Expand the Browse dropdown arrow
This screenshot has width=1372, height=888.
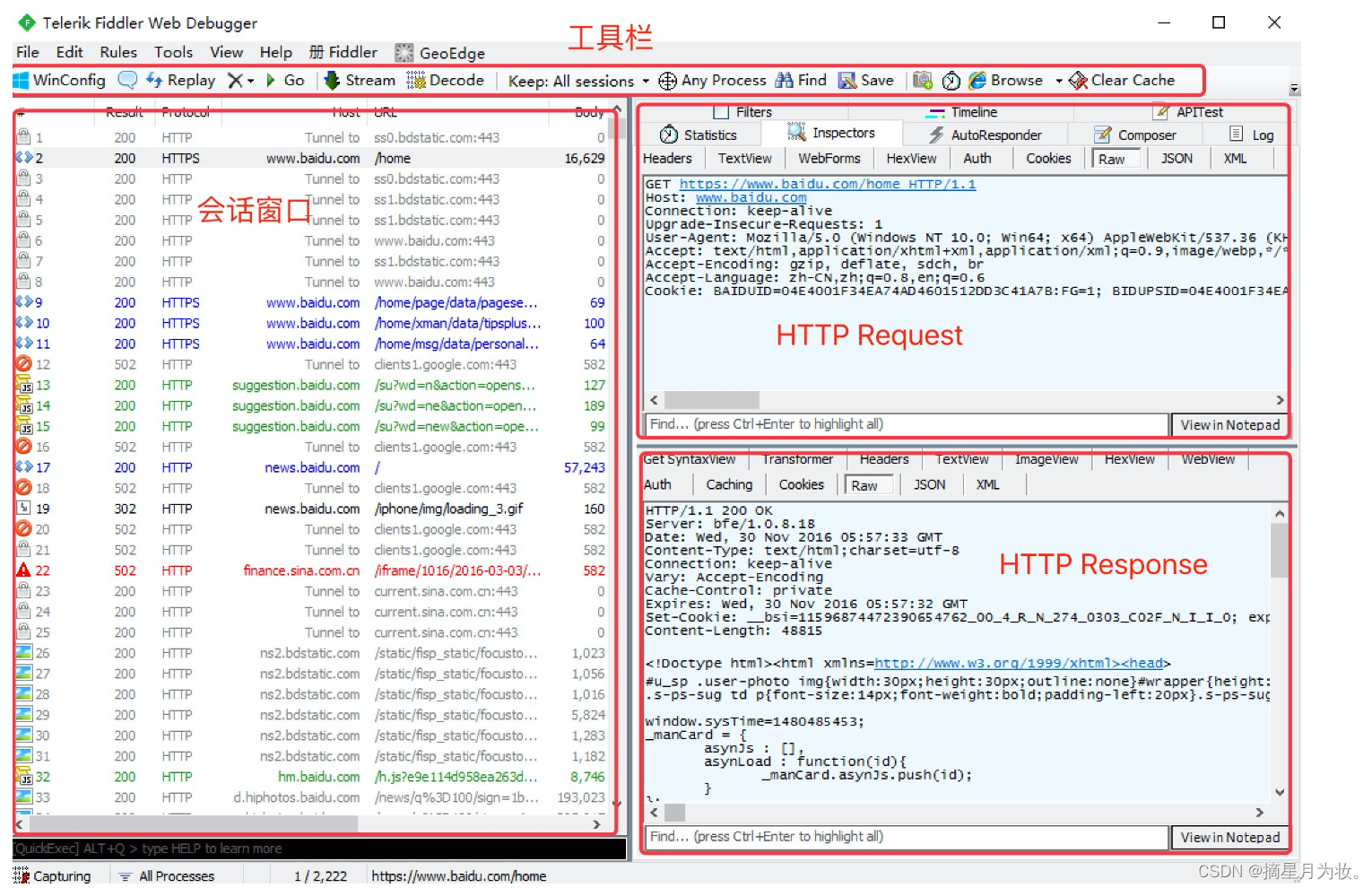pyautogui.click(x=1059, y=81)
